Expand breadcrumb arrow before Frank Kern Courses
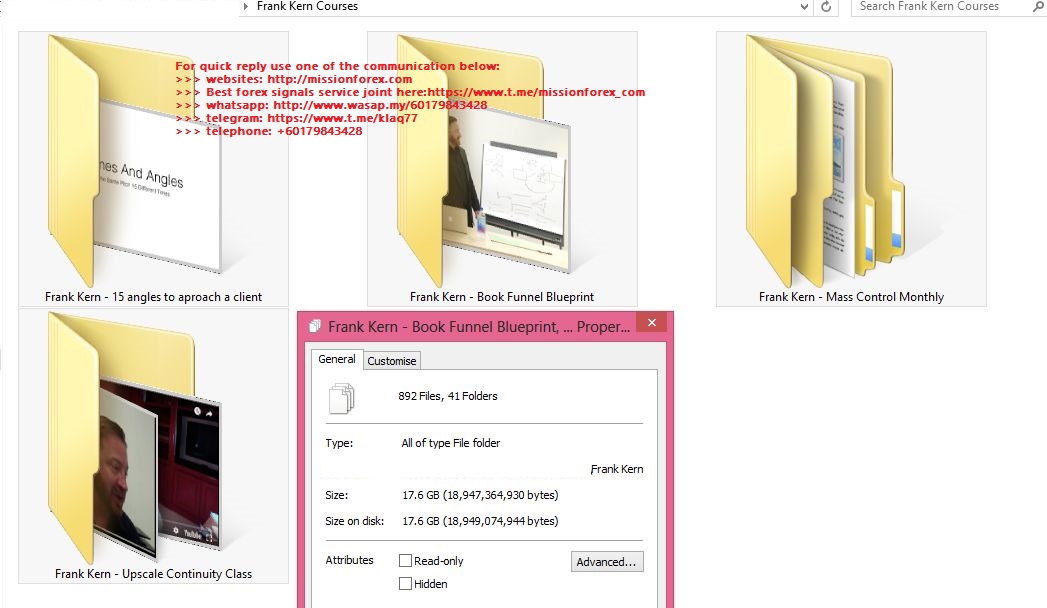 246,7
